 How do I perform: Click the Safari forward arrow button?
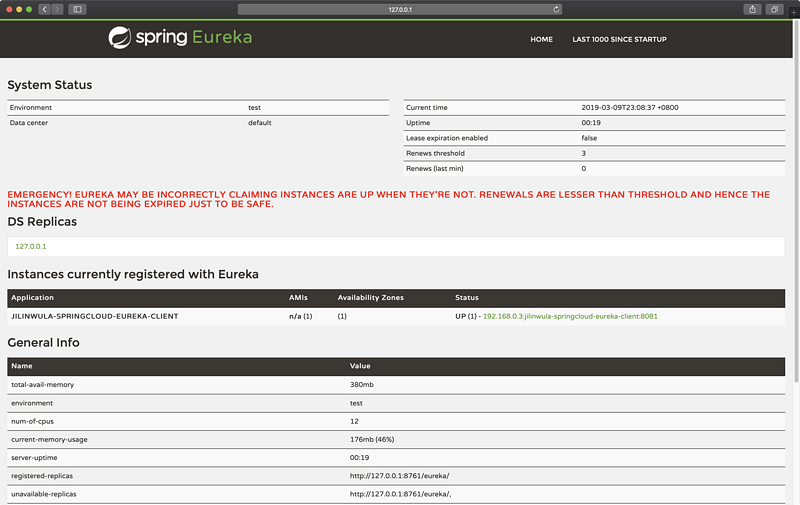(57, 9)
